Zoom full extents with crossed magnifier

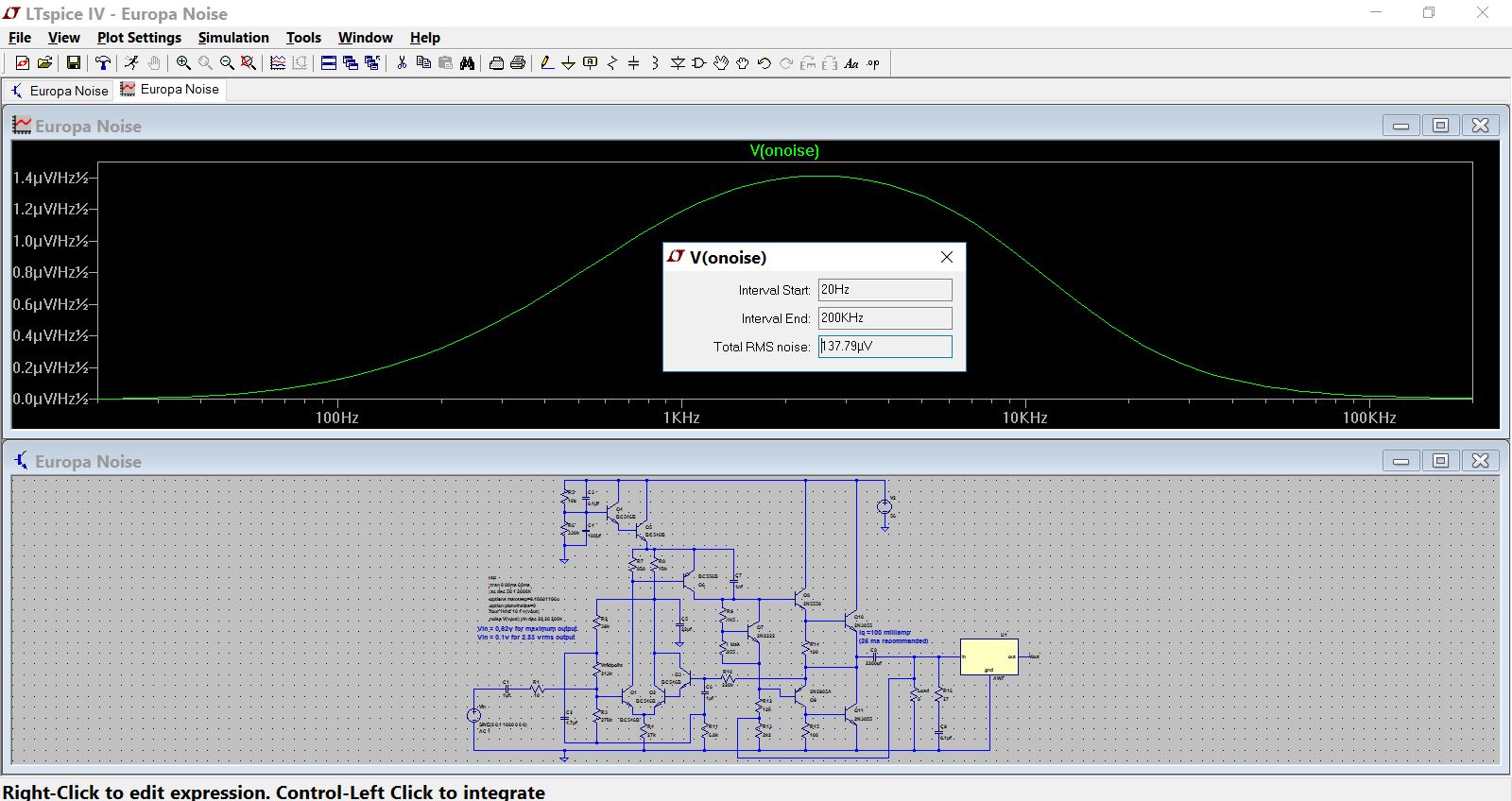coord(249,63)
